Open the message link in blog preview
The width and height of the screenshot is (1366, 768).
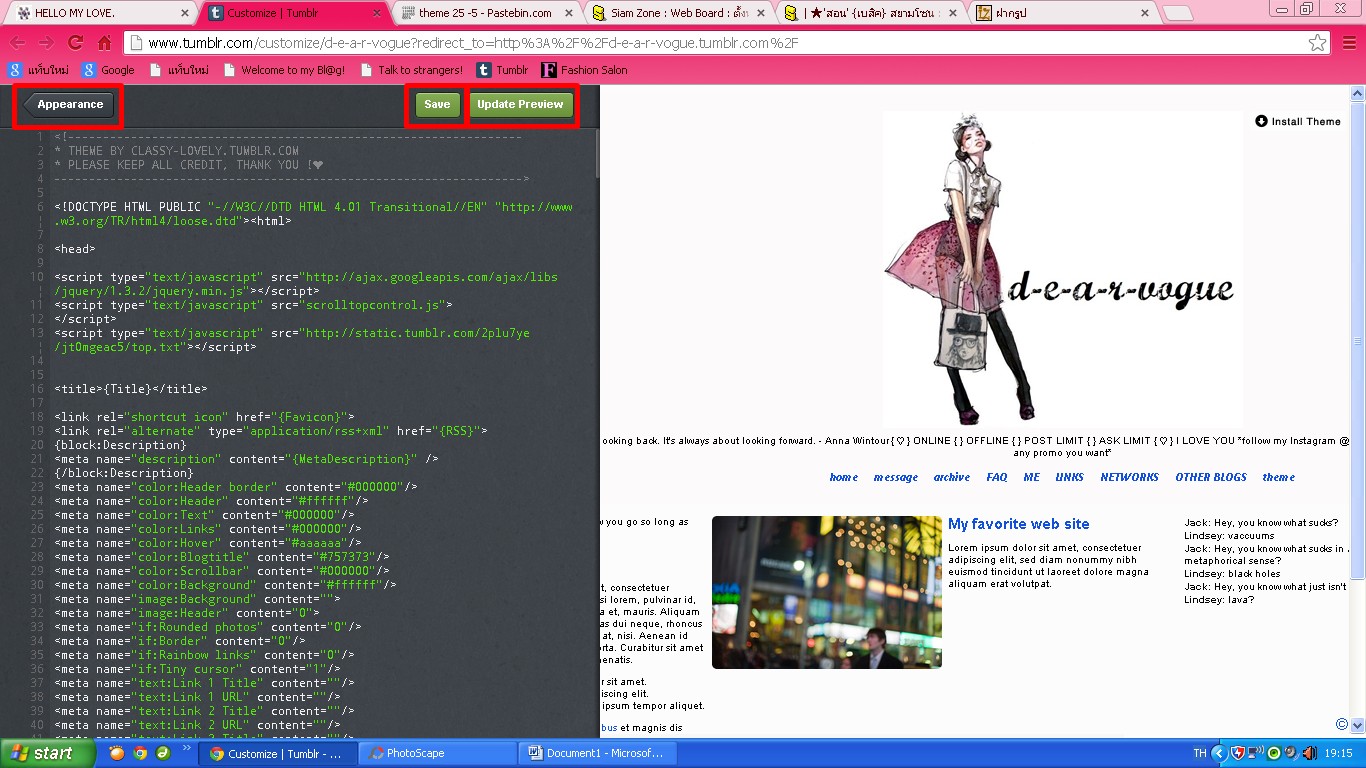pos(896,477)
